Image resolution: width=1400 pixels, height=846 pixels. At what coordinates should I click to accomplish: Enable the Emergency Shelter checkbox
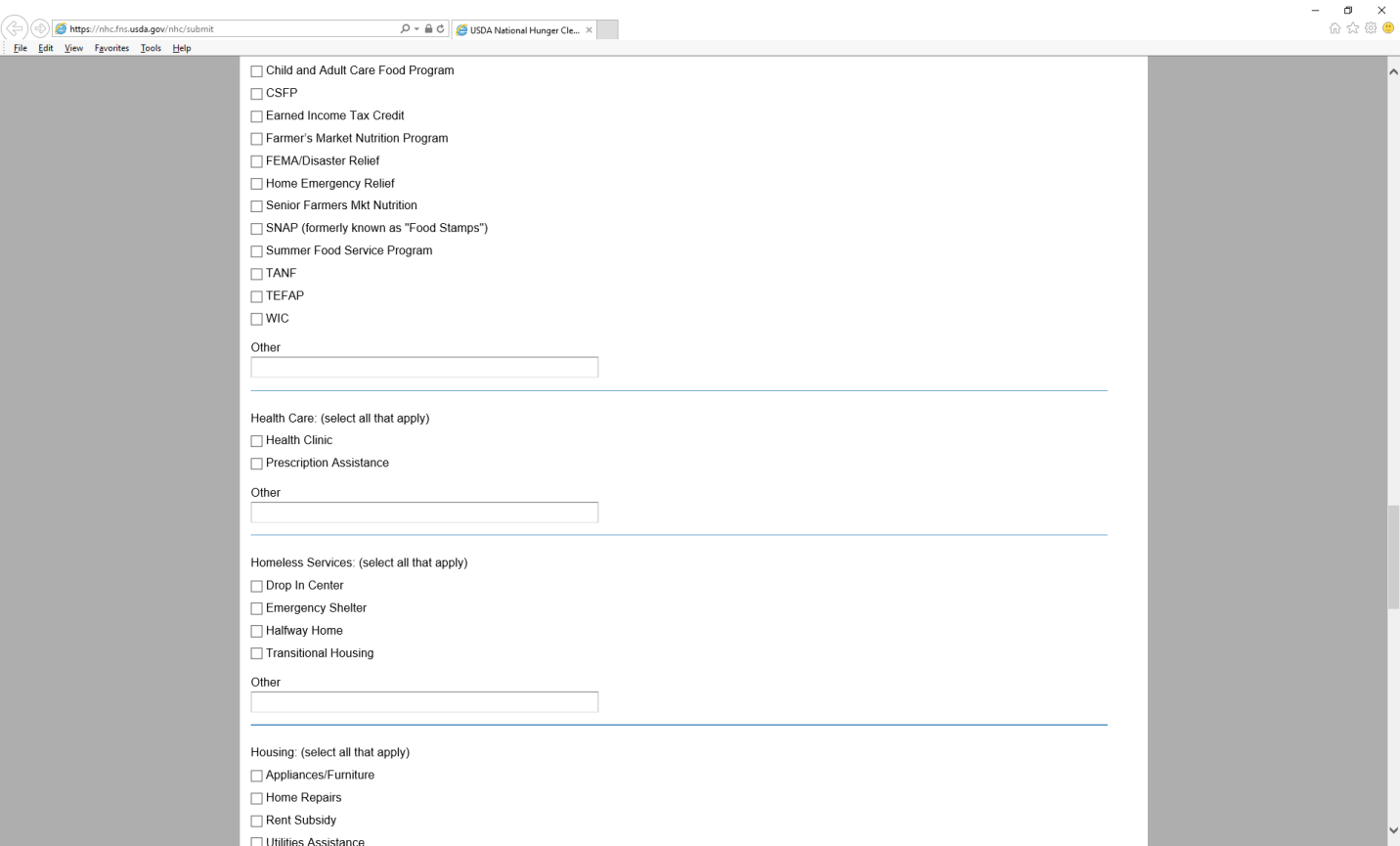point(257,608)
